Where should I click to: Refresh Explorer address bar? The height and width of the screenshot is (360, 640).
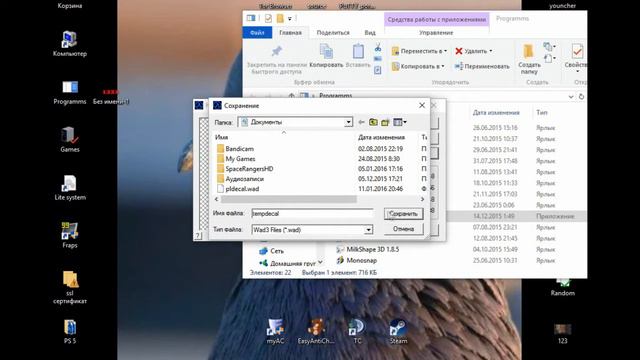pos(581,97)
